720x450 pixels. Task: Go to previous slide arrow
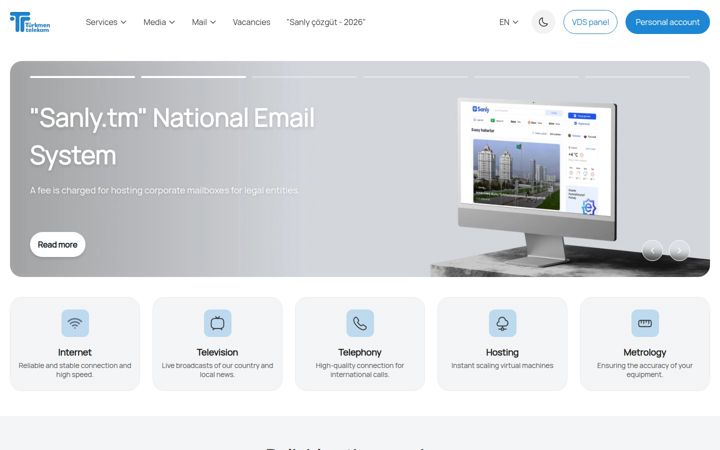[652, 251]
